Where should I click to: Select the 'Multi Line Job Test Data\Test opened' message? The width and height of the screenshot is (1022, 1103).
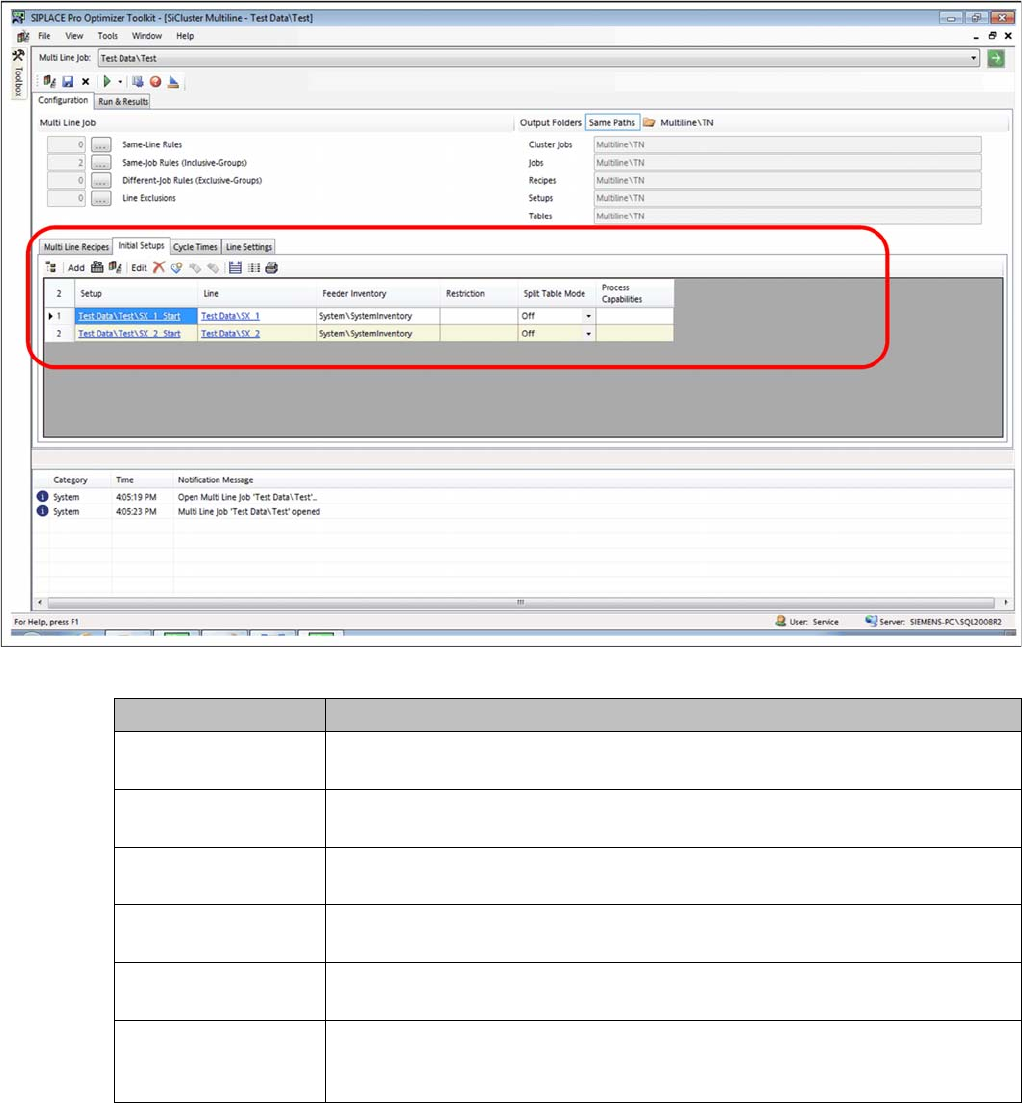[248, 511]
